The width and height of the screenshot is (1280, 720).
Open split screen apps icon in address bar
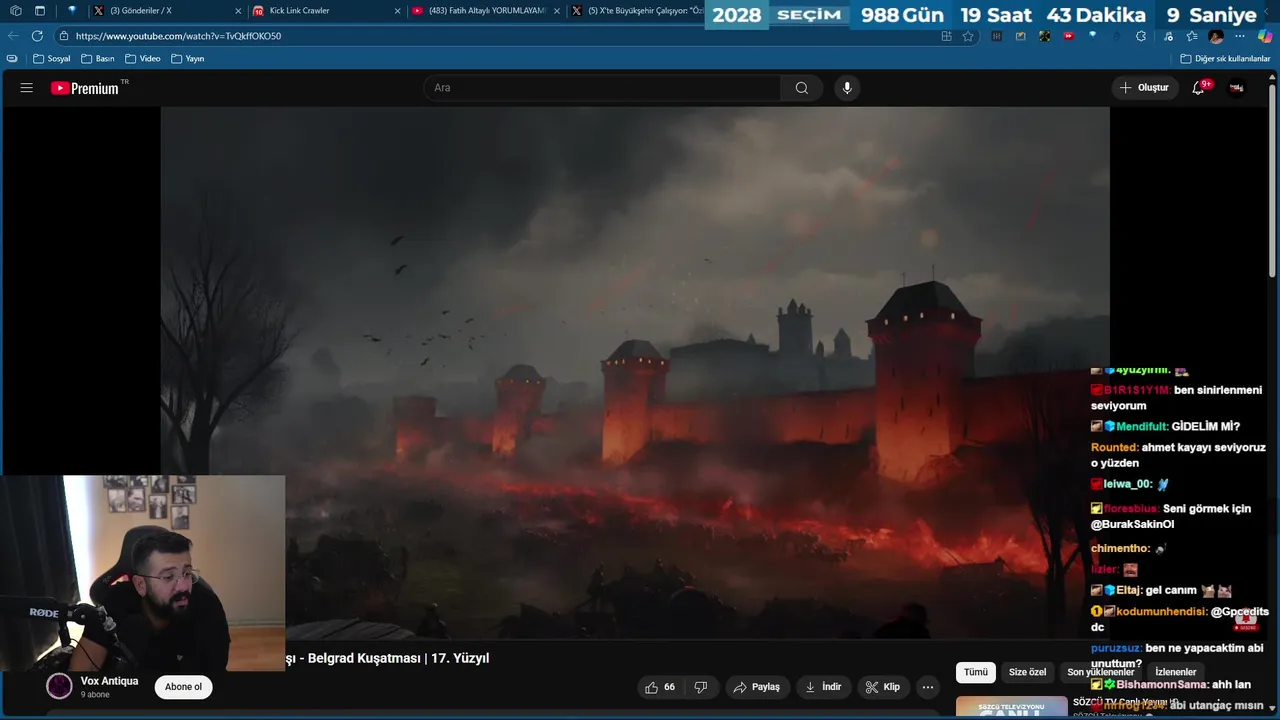point(946,36)
